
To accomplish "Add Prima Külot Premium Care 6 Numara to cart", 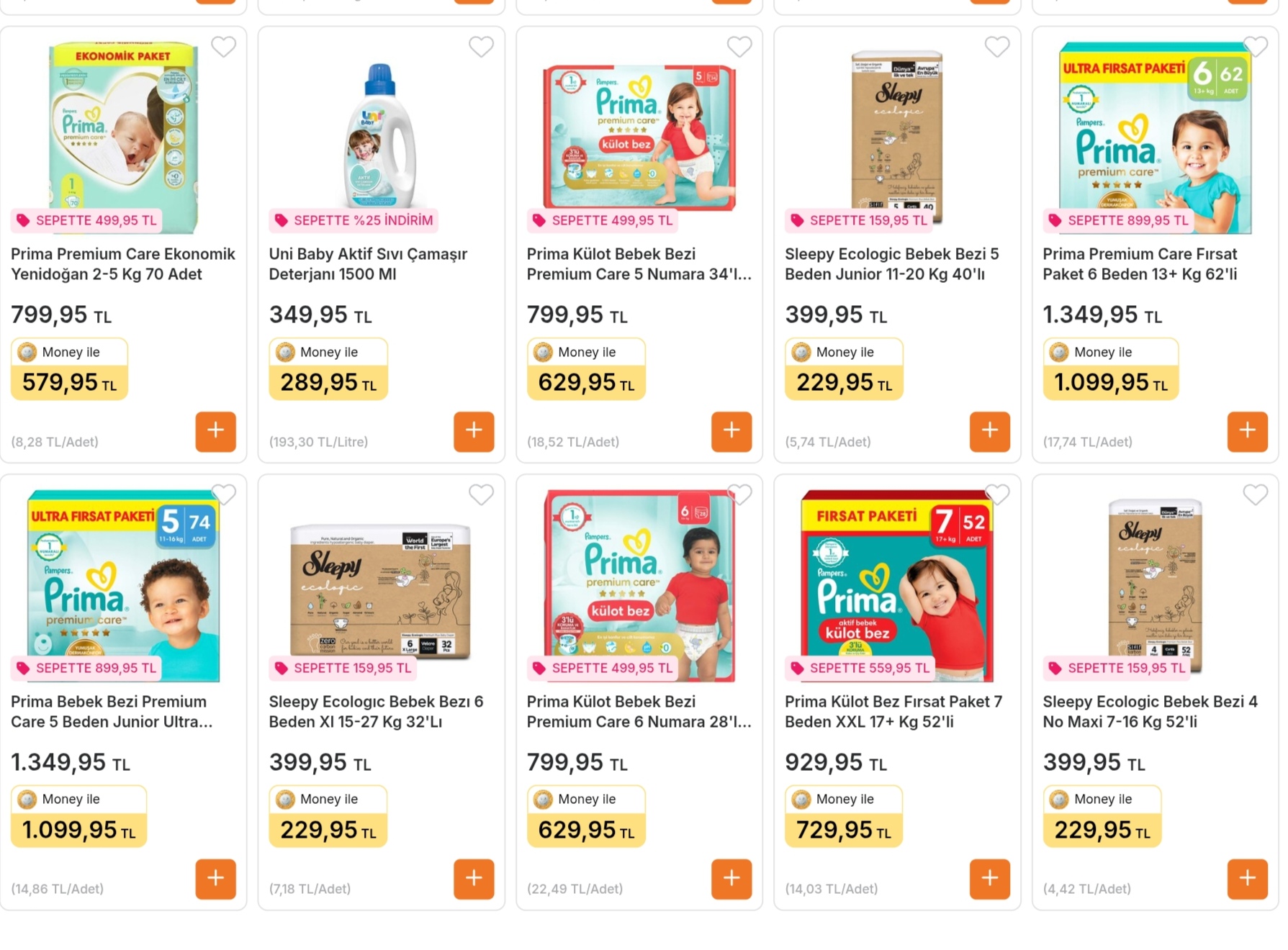I will (731, 878).
